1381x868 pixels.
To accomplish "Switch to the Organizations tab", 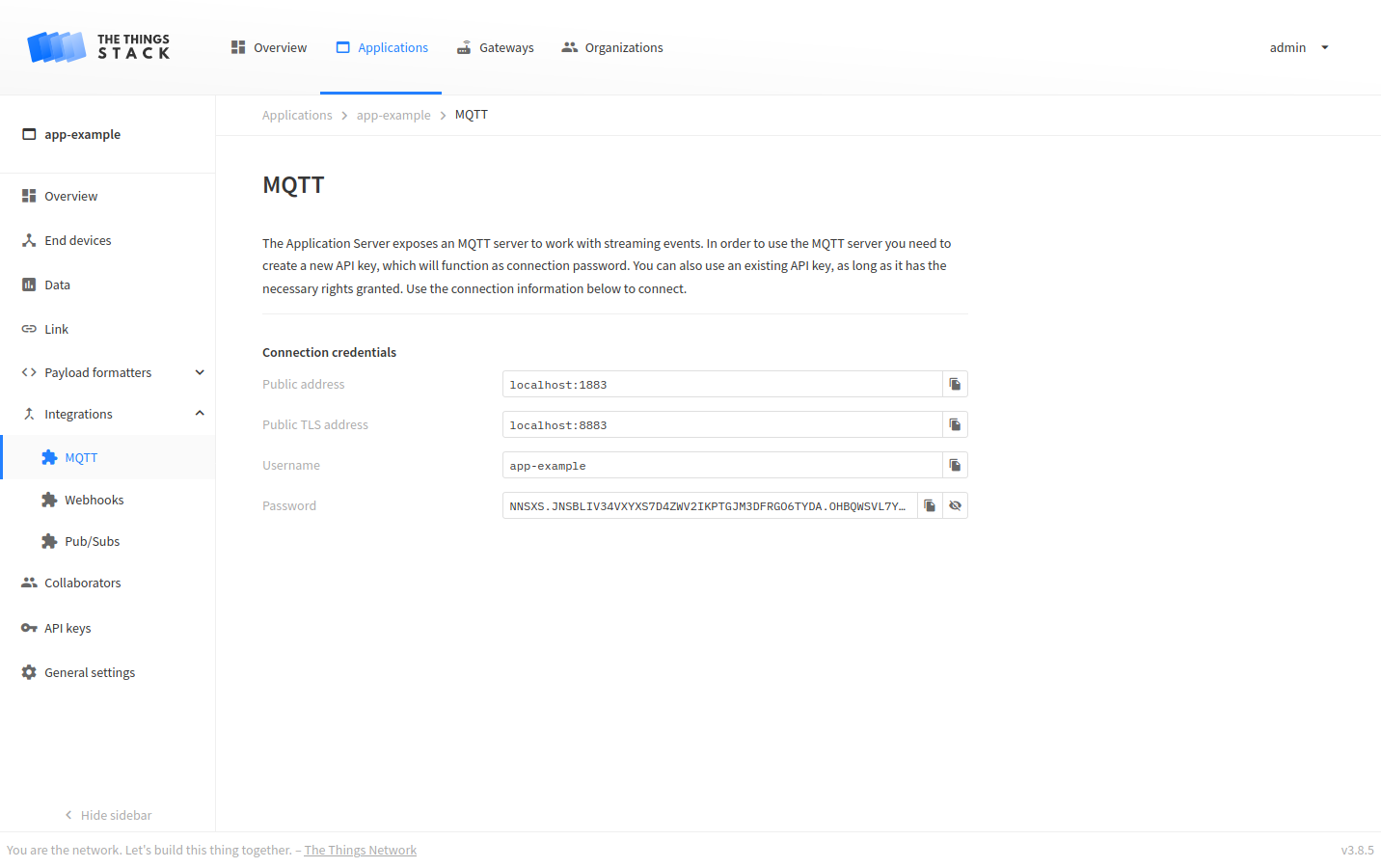I will tap(611, 47).
